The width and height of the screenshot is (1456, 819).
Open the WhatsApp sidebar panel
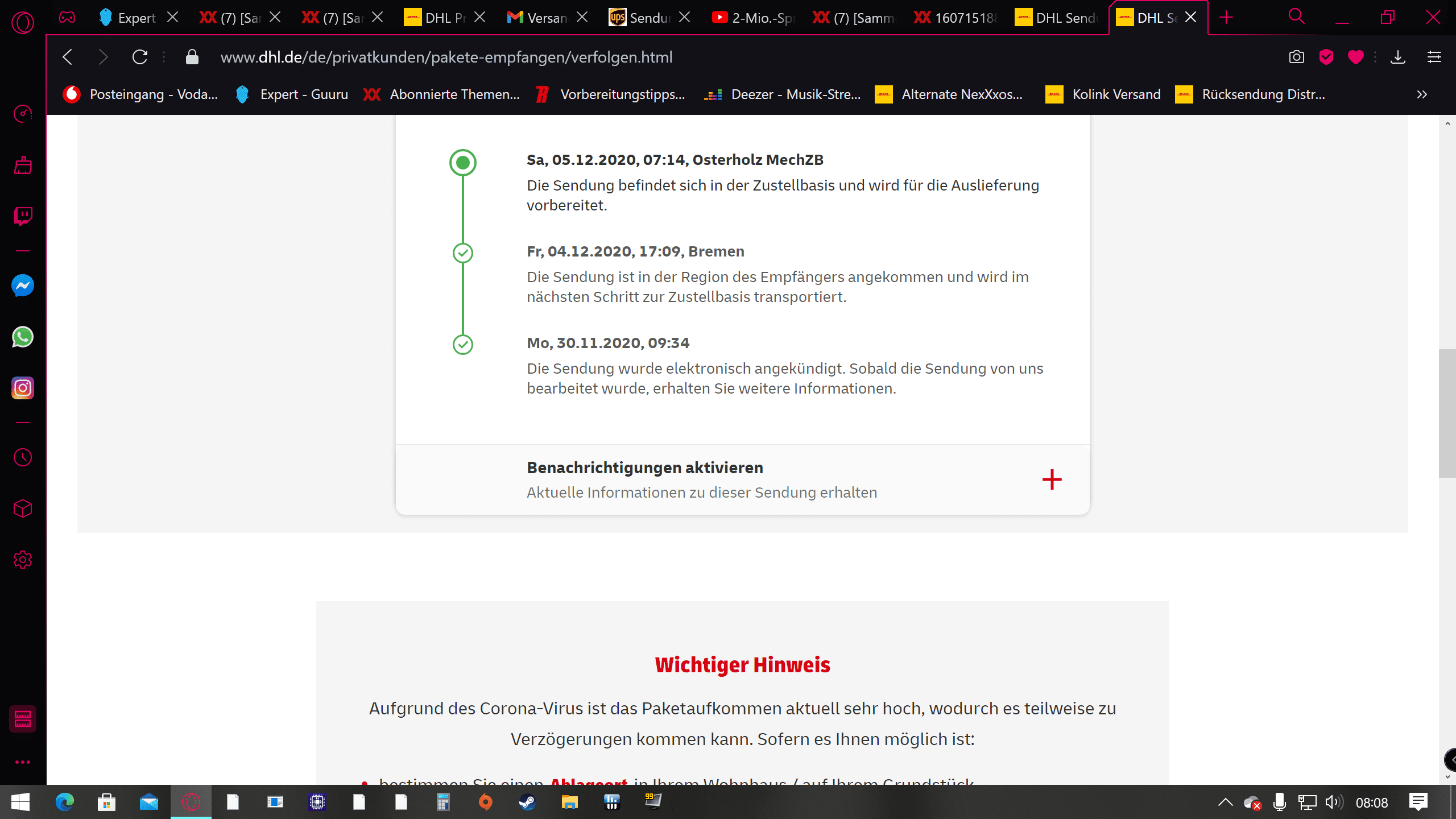[x=23, y=337]
